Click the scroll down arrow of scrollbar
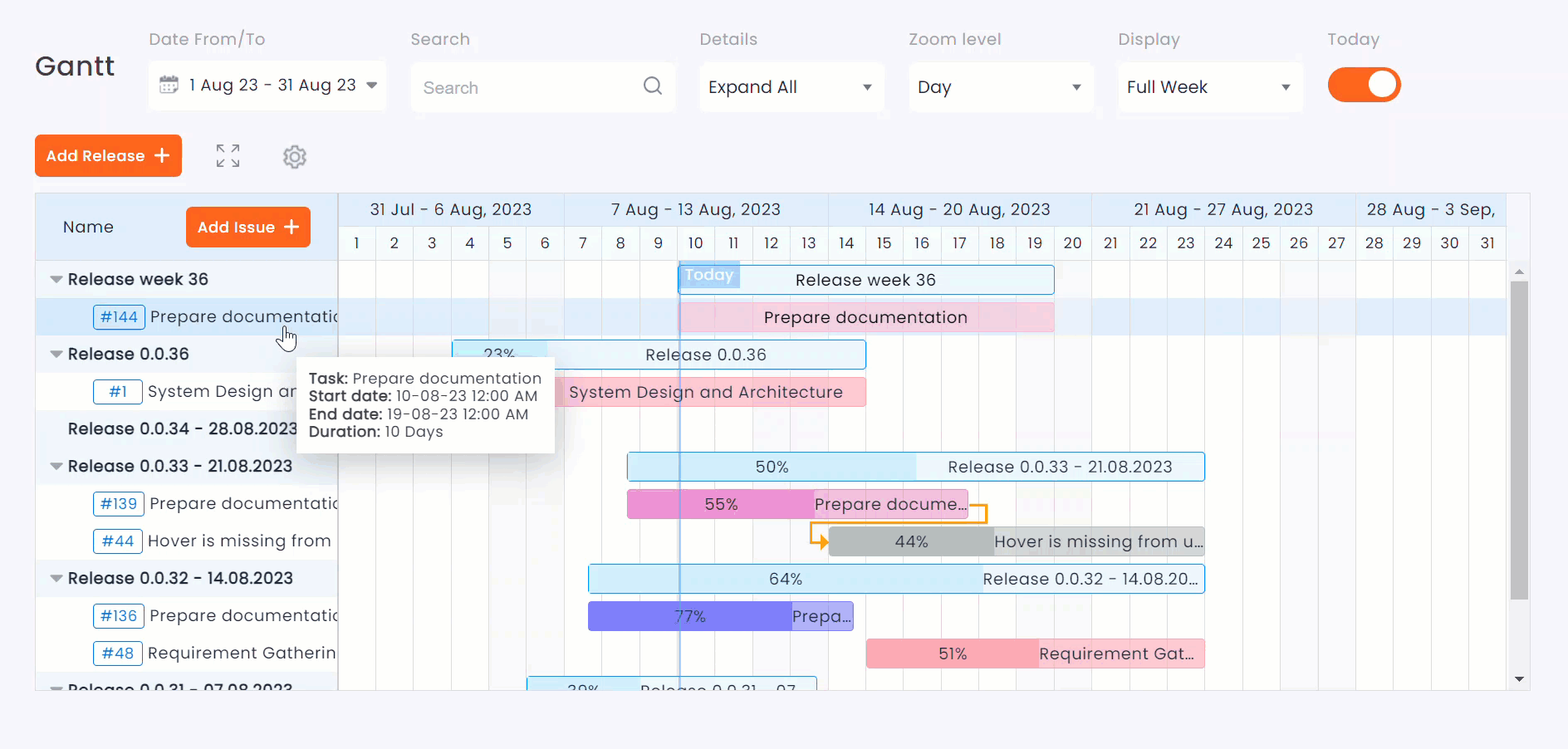 click(1519, 679)
